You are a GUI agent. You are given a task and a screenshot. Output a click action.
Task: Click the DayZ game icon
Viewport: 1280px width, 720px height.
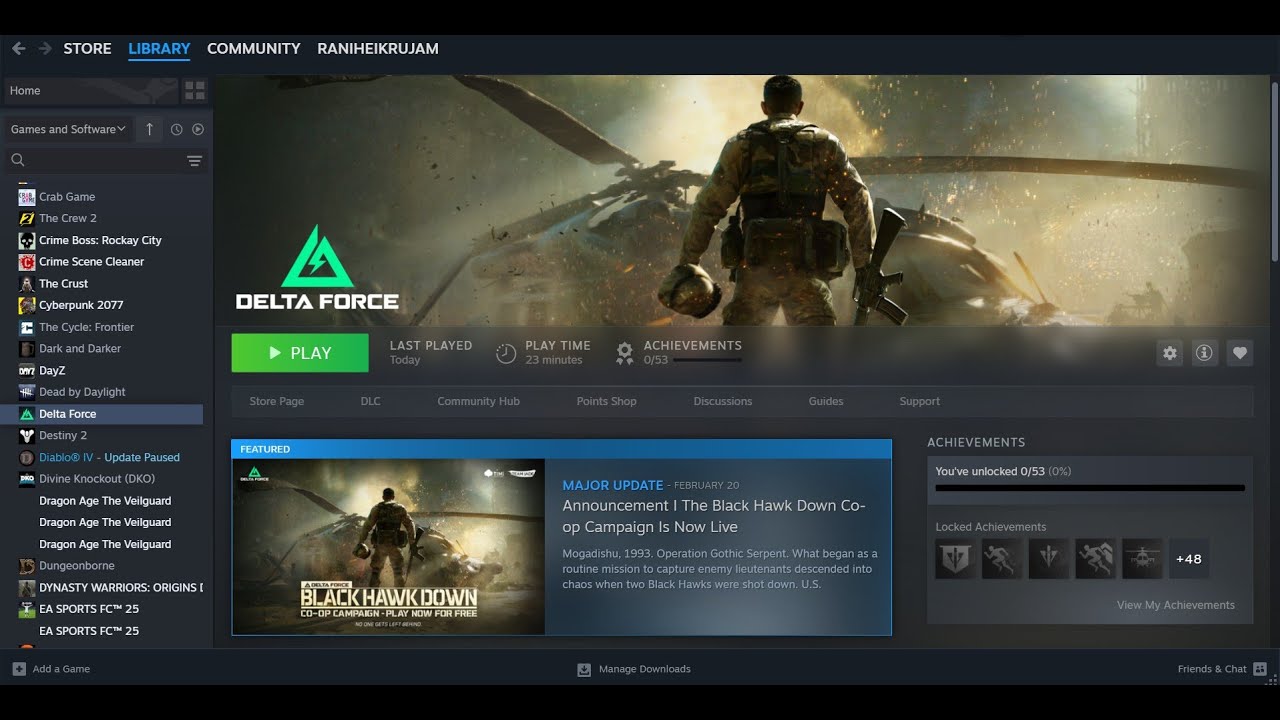pos(27,370)
